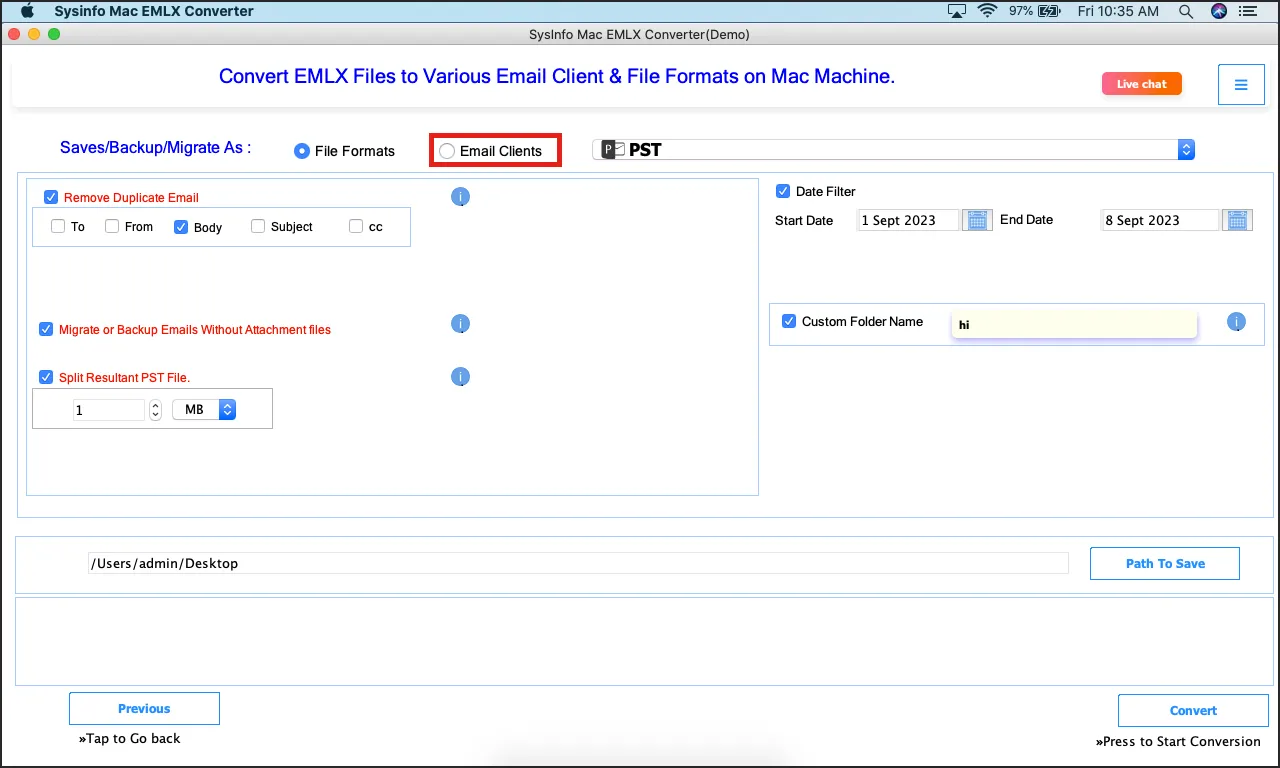Click the save path field /Users/admin/Desktop
The image size is (1280, 768).
(x=578, y=563)
